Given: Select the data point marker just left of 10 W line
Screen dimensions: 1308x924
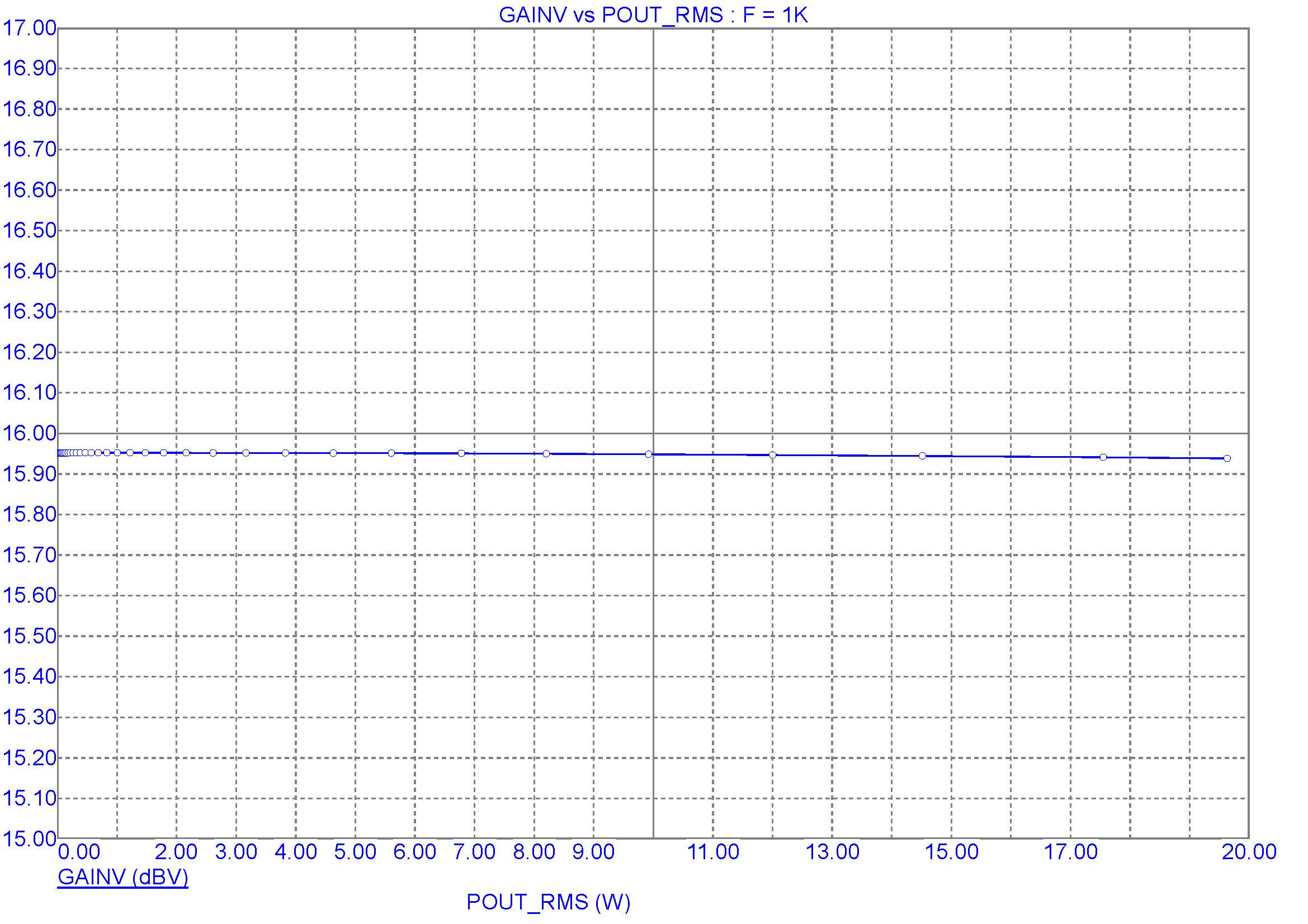Looking at the screenshot, I should pos(648,454).
